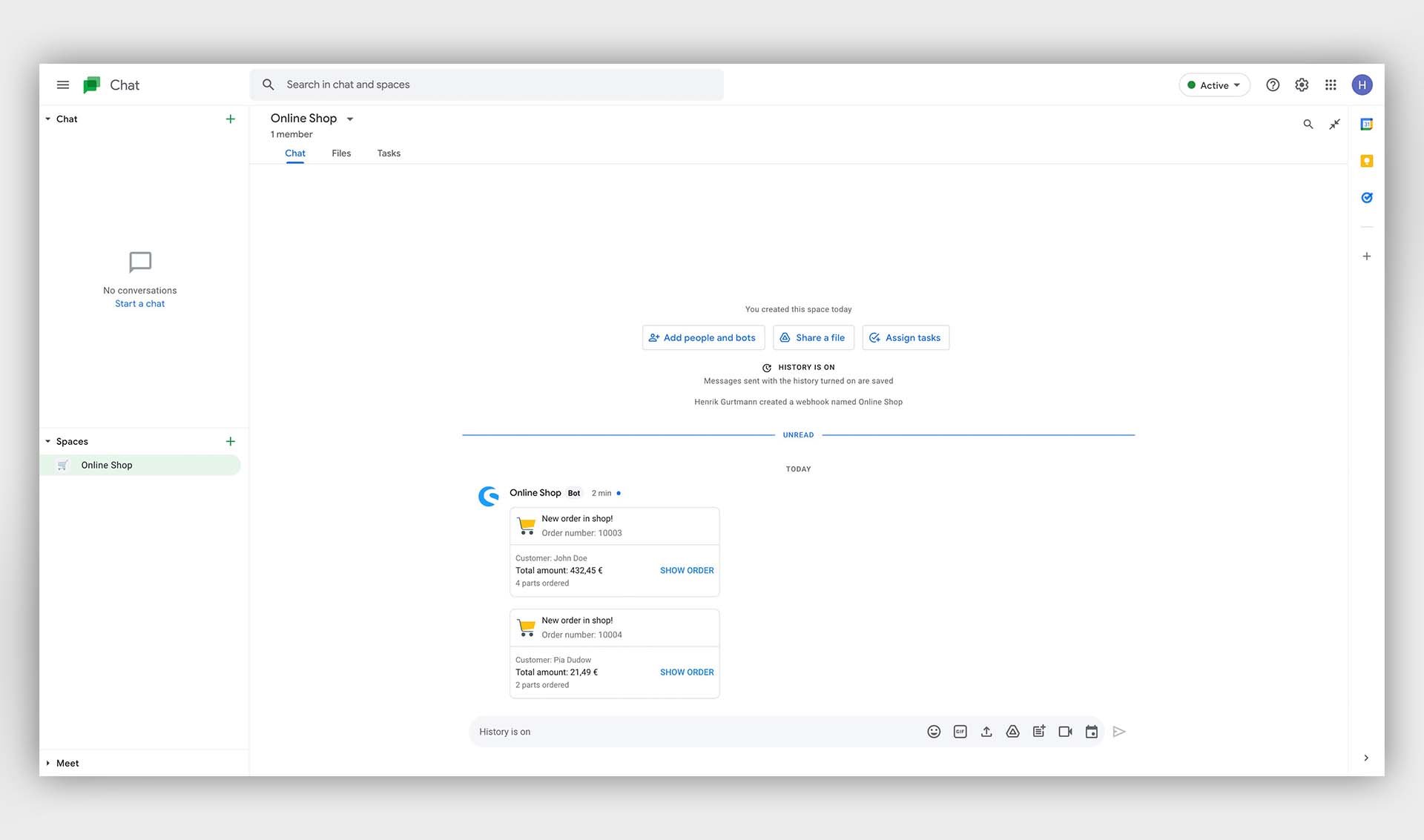Search within the Online Shop space
The height and width of the screenshot is (840, 1424).
(x=1308, y=125)
